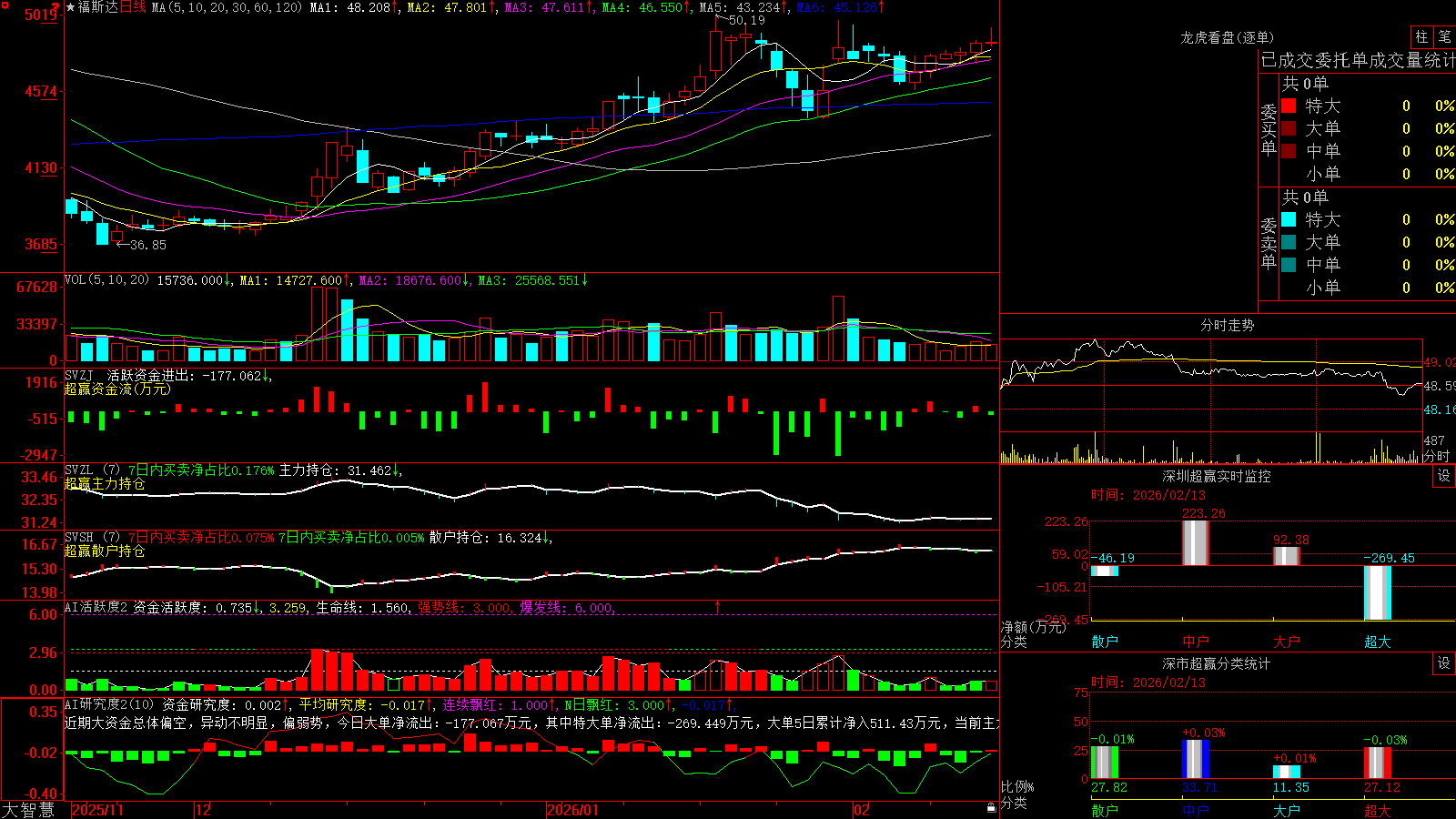Image resolution: width=1456 pixels, height=819 pixels.
Task: Click the green 27.82 散户 bar in 分类统计
Action: pyautogui.click(x=1105, y=763)
